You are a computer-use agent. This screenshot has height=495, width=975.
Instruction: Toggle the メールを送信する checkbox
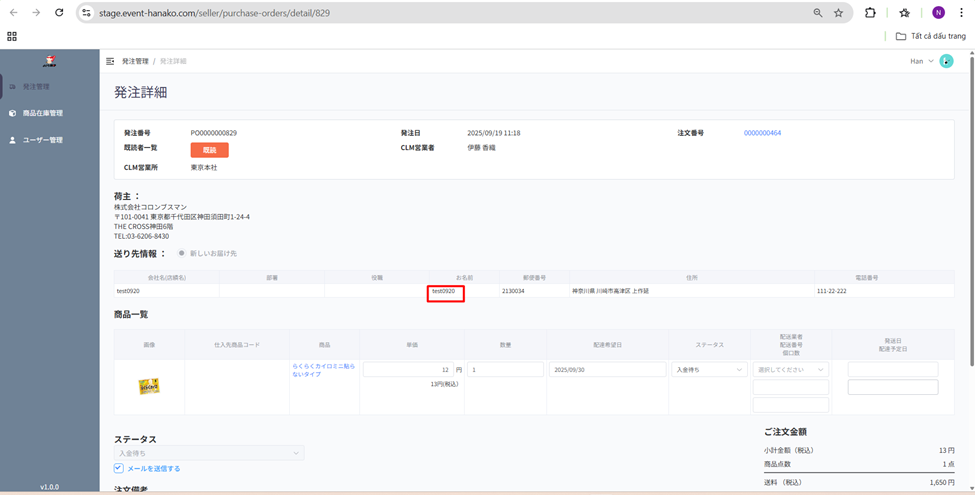click(x=119, y=468)
